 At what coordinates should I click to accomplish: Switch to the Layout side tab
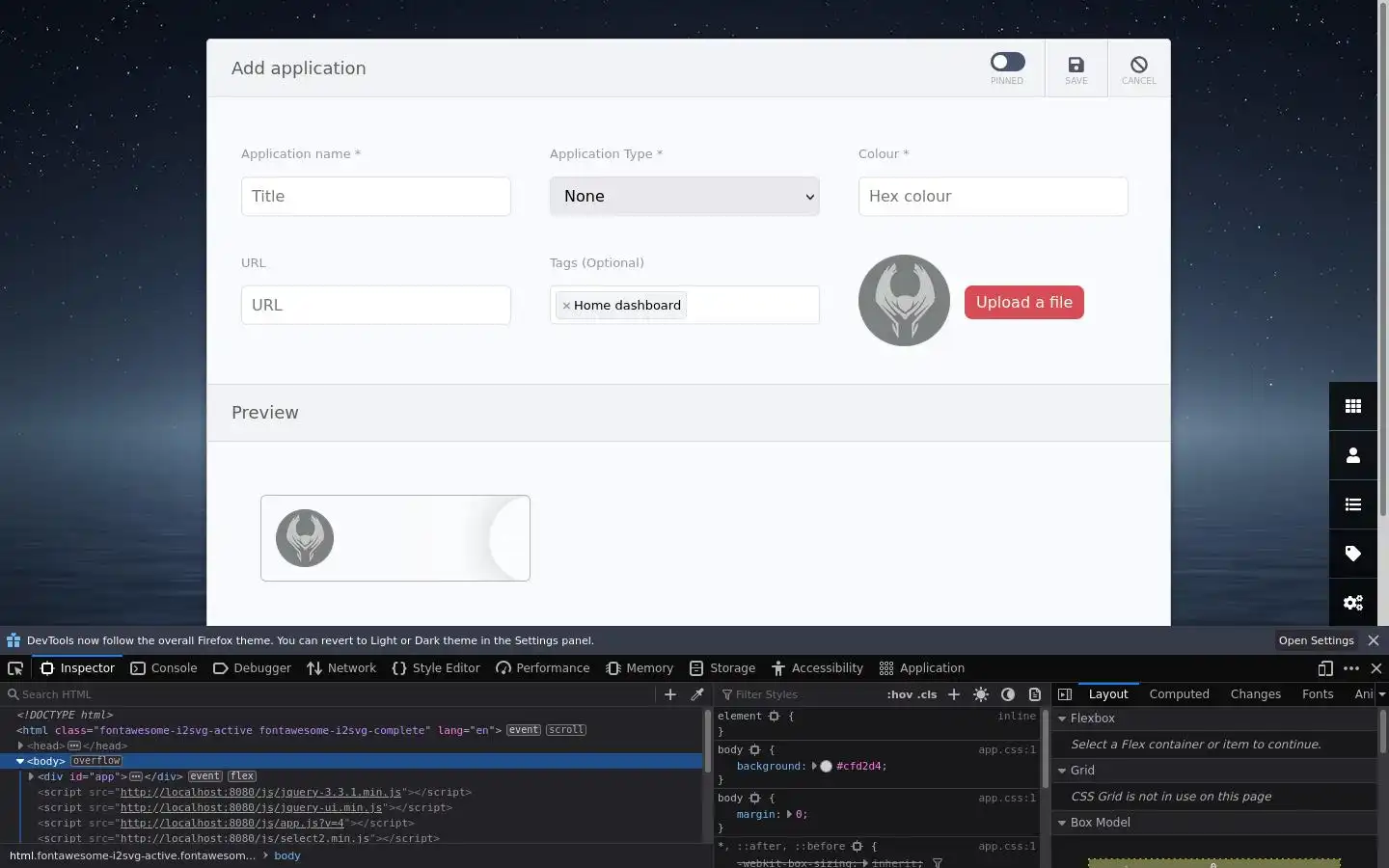pyautogui.click(x=1108, y=694)
